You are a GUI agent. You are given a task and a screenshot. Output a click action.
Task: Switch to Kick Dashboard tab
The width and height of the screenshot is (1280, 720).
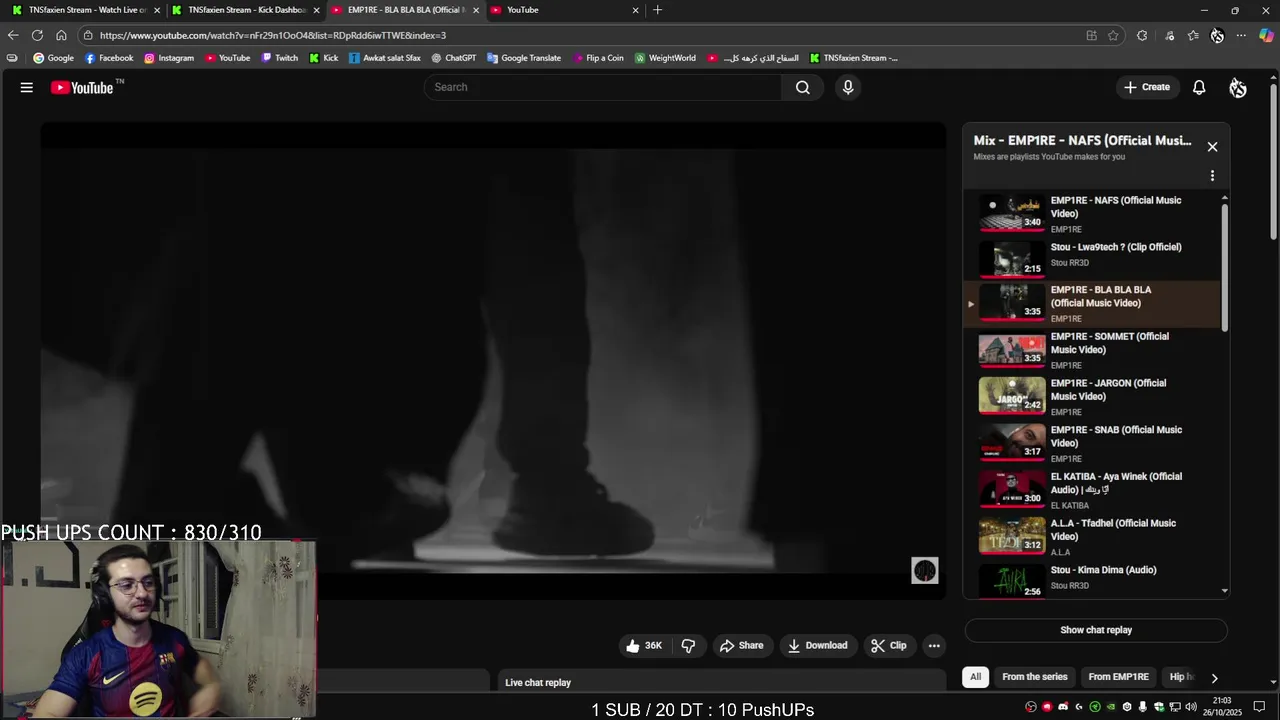246,10
